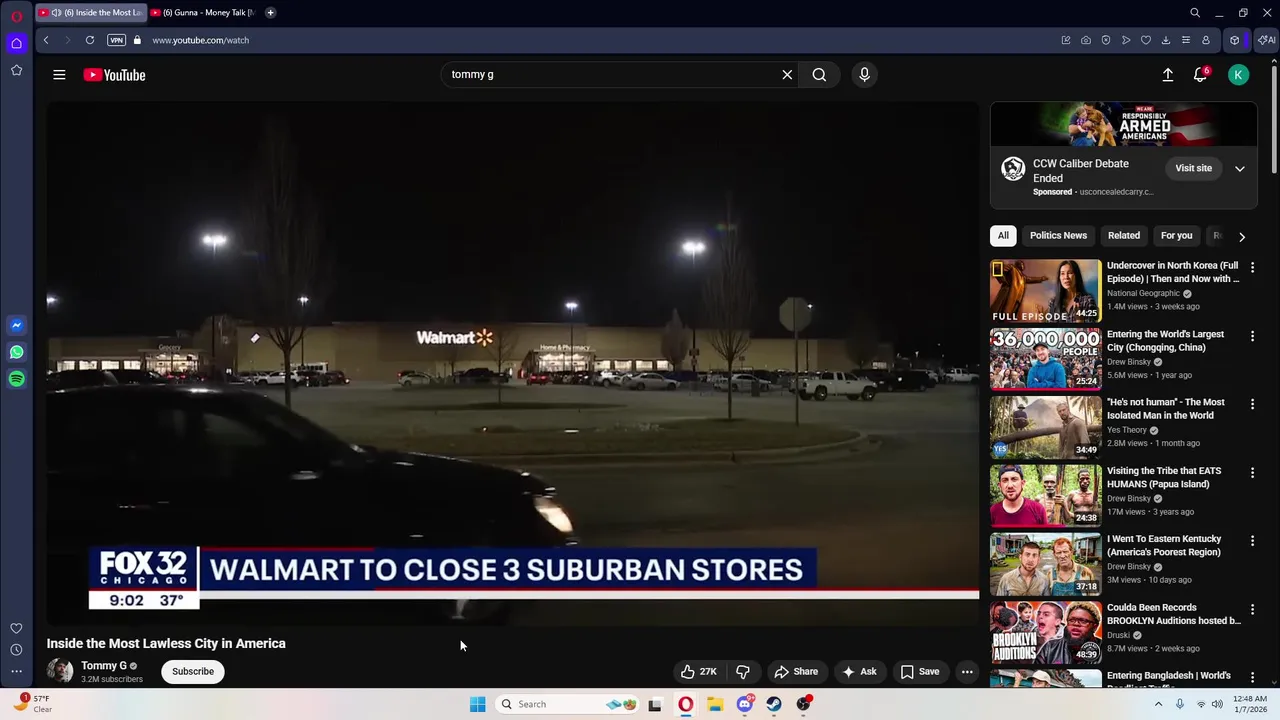Select the For you chip

point(1177,236)
